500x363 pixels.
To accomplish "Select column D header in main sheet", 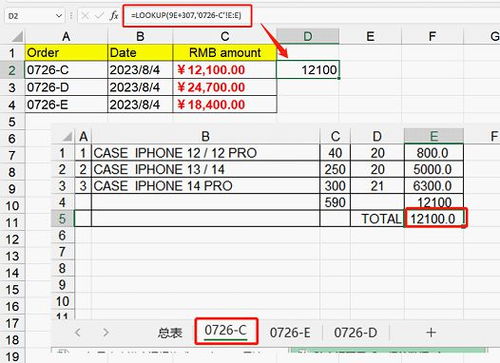I will click(x=308, y=36).
